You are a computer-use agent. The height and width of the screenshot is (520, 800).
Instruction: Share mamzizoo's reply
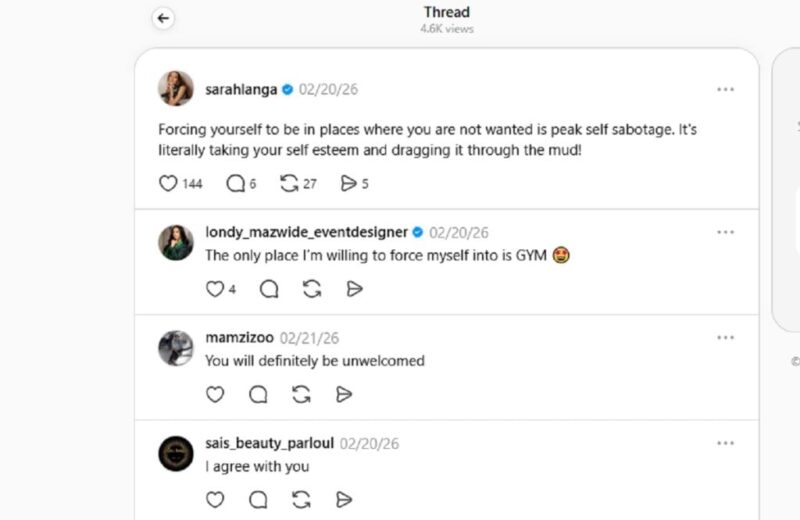coord(344,394)
